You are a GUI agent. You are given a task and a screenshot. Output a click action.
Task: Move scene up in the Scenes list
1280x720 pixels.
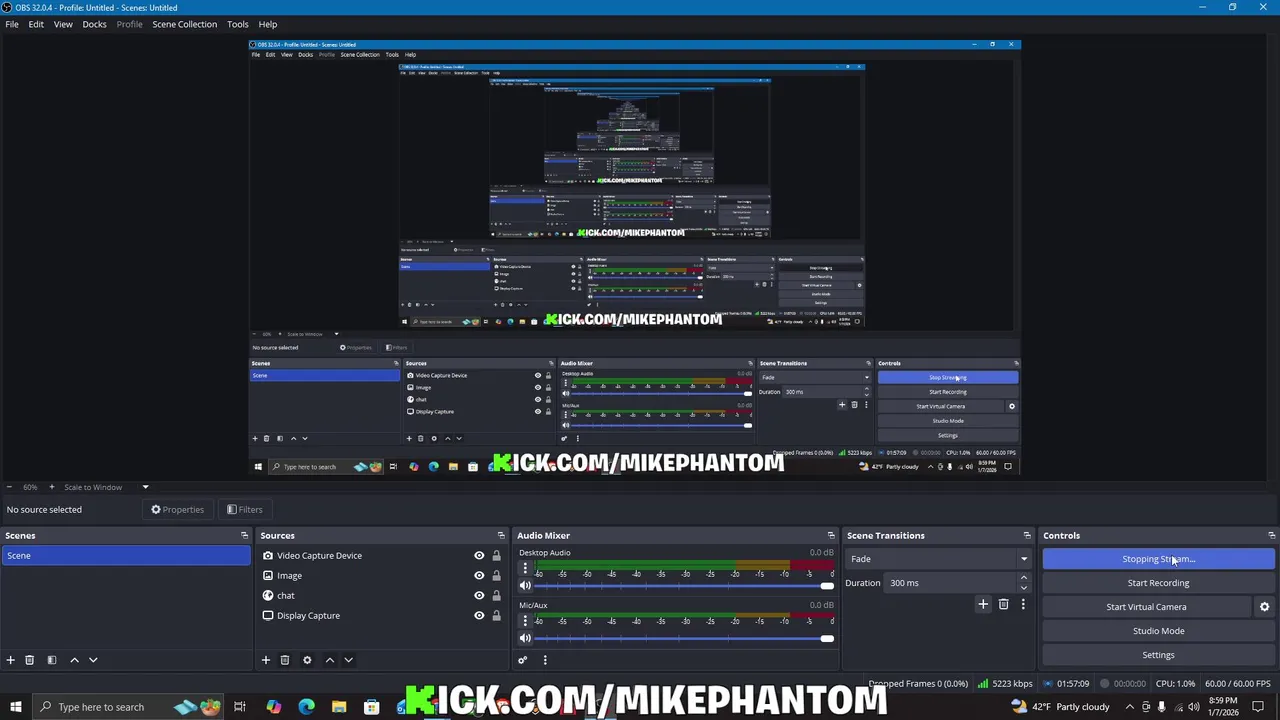[x=74, y=660]
